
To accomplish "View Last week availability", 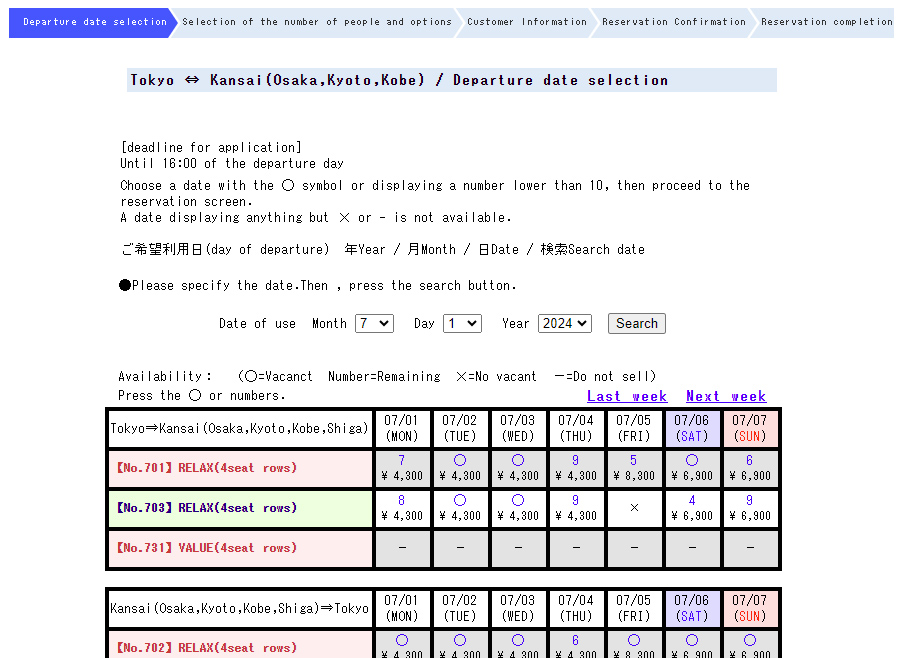I will 626,396.
